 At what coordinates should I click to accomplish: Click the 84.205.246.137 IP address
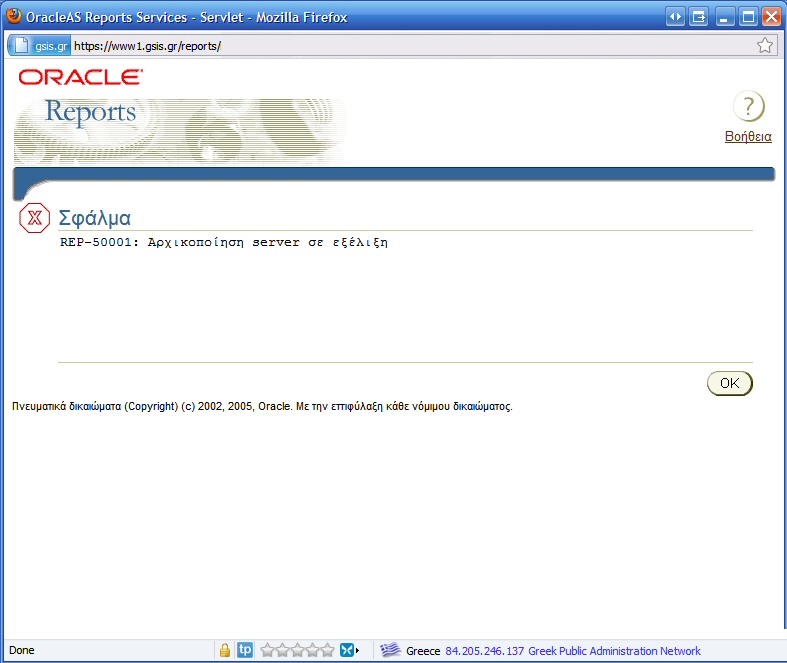pyautogui.click(x=484, y=651)
